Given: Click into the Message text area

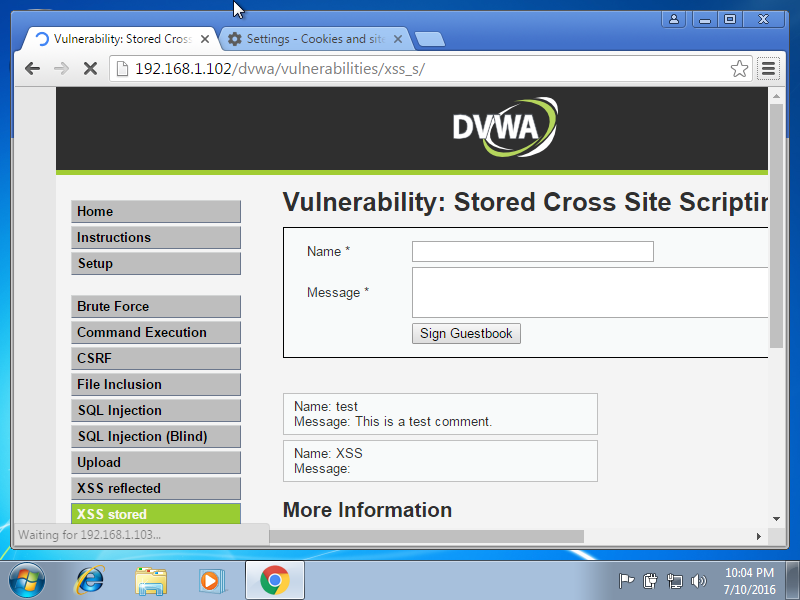Looking at the screenshot, I should (x=590, y=292).
